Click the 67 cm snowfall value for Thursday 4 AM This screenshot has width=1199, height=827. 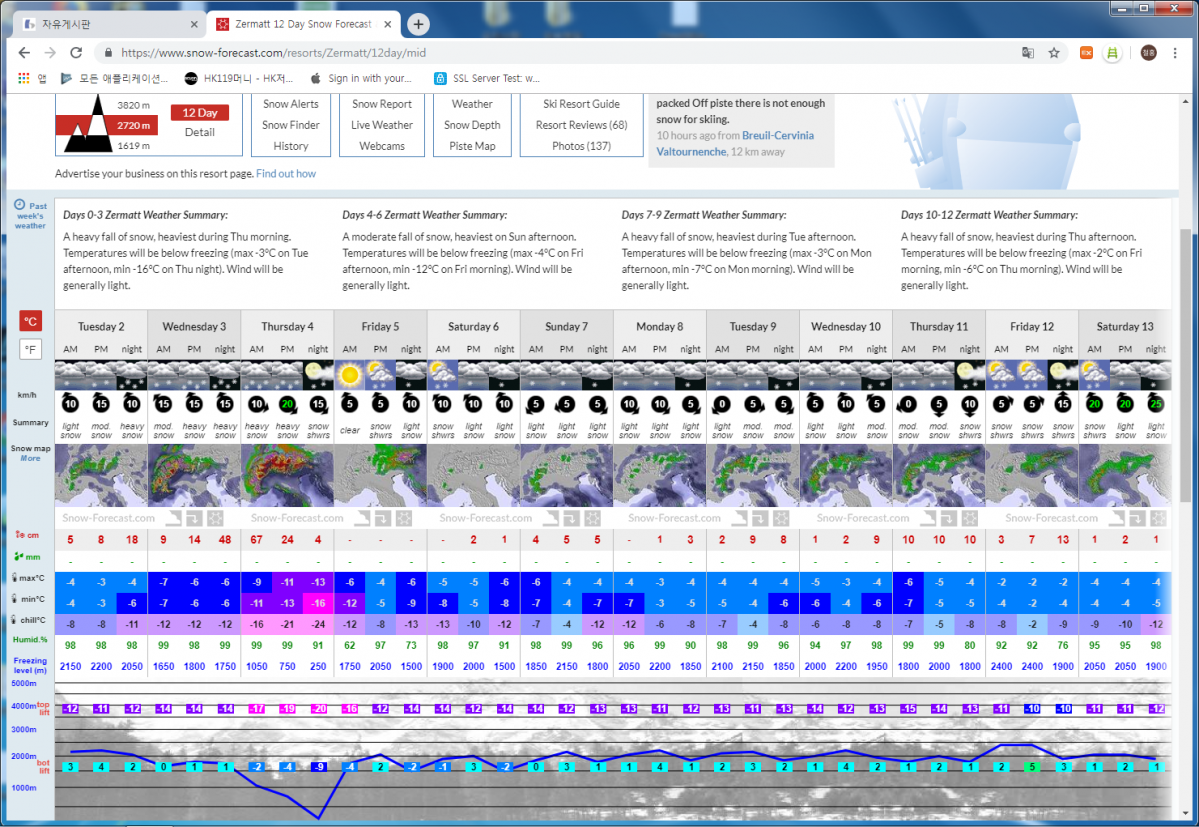(x=256, y=540)
